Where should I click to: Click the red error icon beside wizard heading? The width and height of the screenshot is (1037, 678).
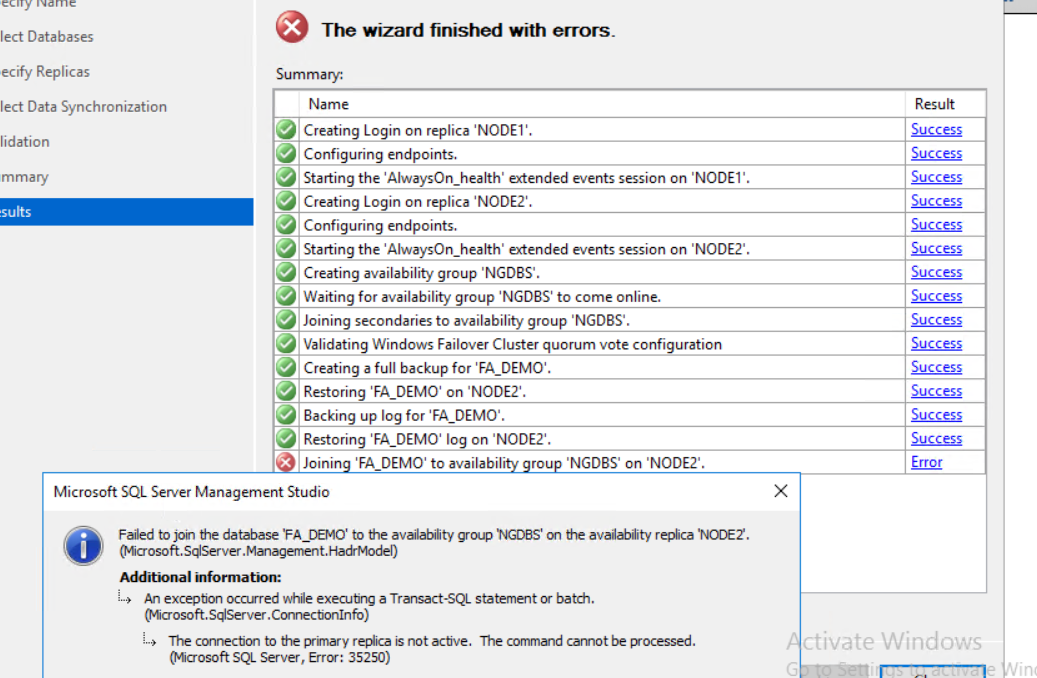(292, 28)
